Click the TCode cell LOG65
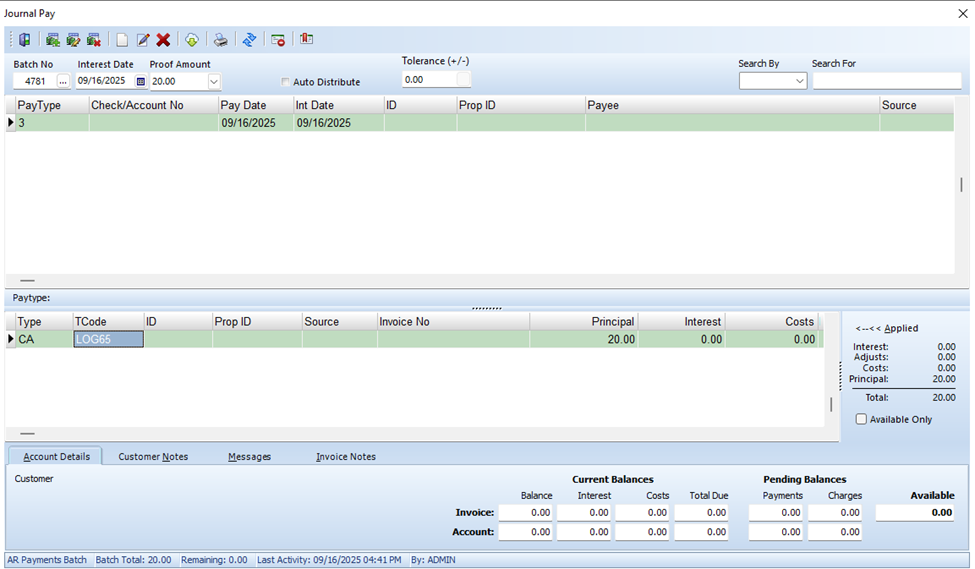The width and height of the screenshot is (975, 569). point(108,339)
